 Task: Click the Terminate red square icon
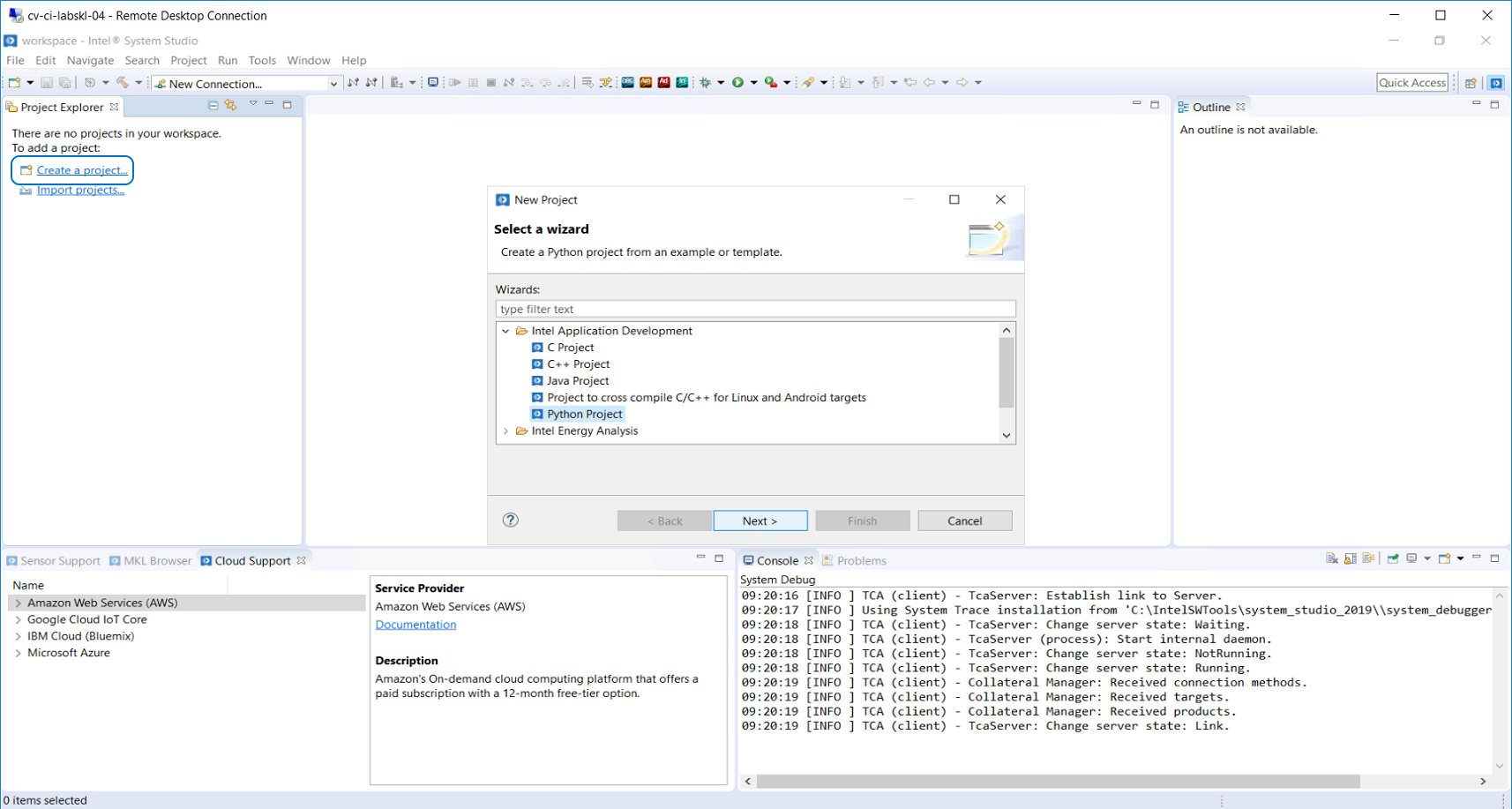[491, 83]
